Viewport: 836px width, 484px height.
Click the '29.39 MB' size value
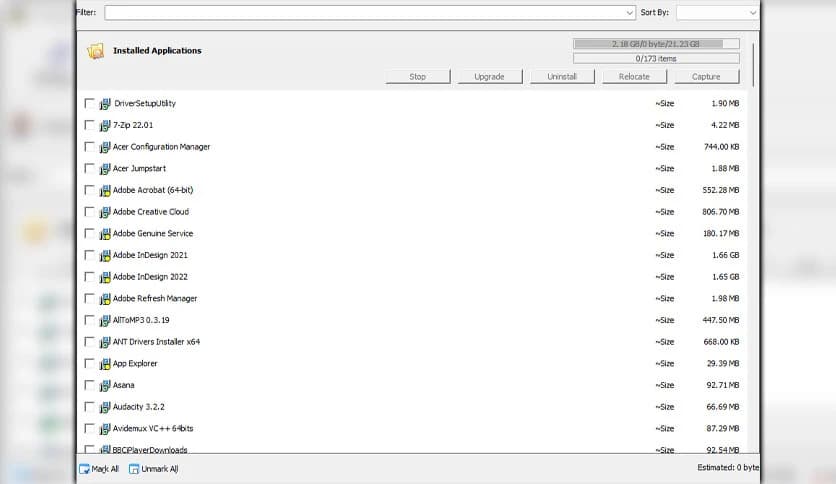723,364
